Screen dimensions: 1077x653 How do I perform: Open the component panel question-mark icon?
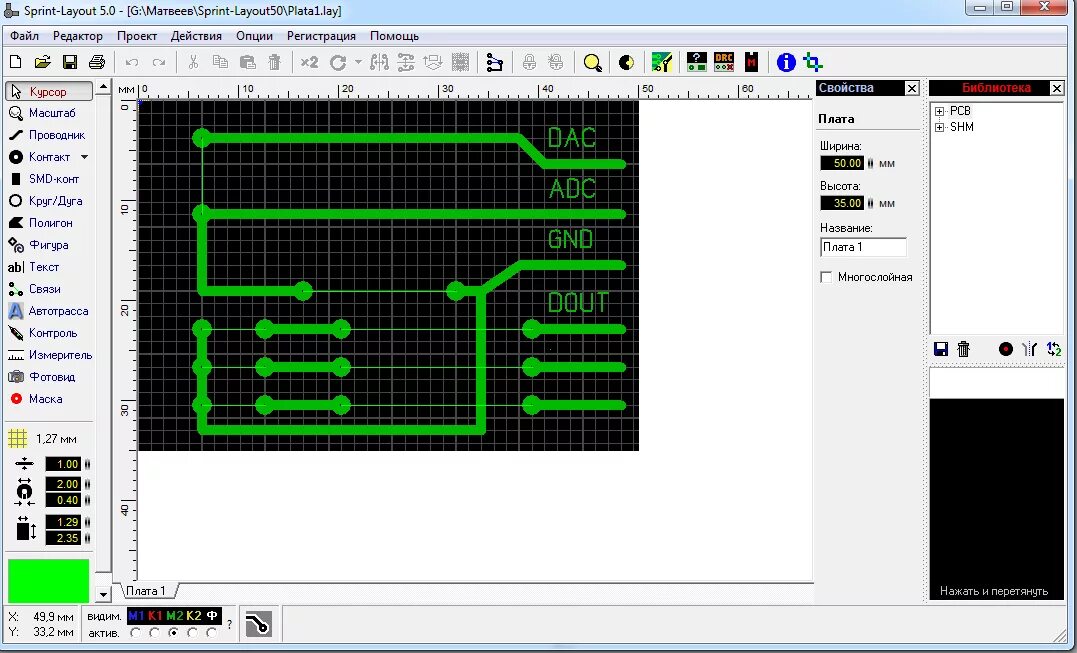tap(696, 62)
